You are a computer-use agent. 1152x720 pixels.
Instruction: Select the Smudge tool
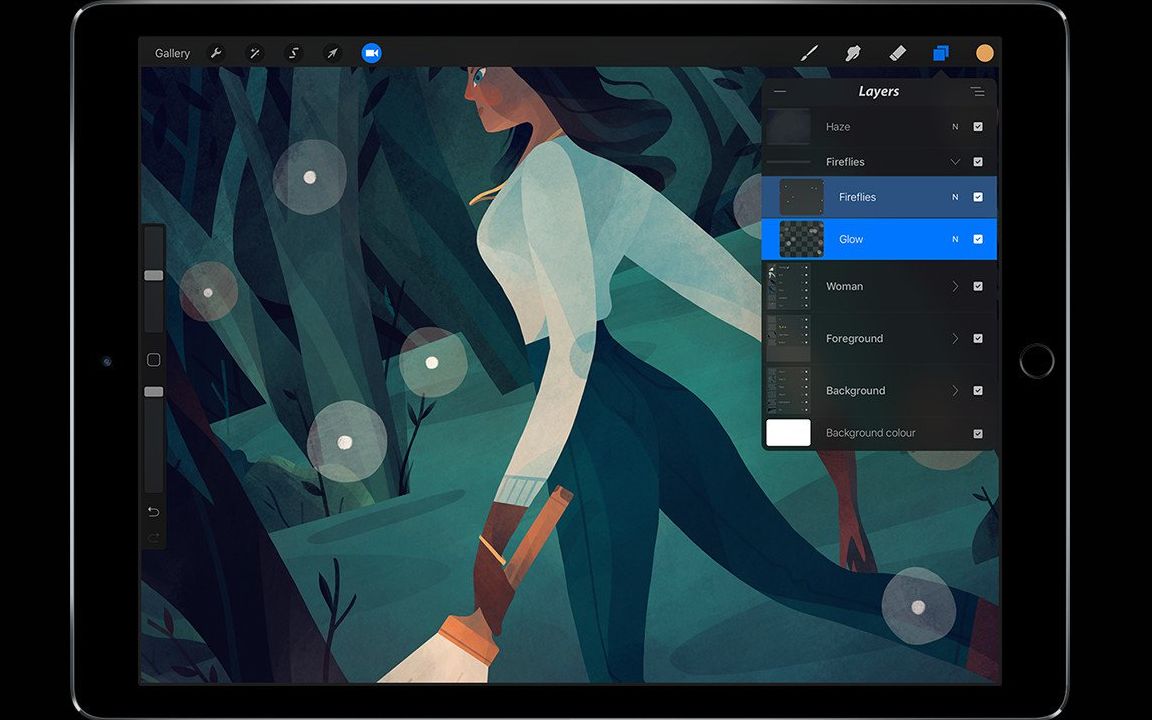[853, 52]
